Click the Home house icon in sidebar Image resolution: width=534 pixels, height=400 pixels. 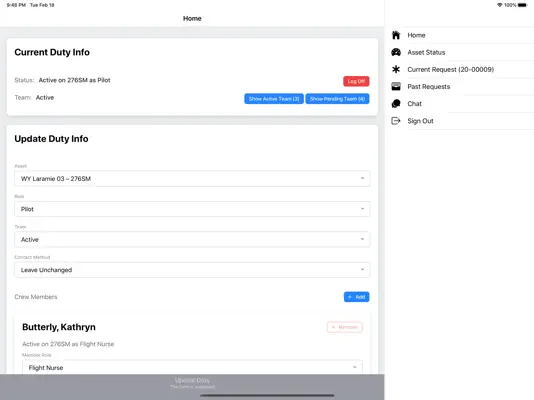tap(396, 35)
